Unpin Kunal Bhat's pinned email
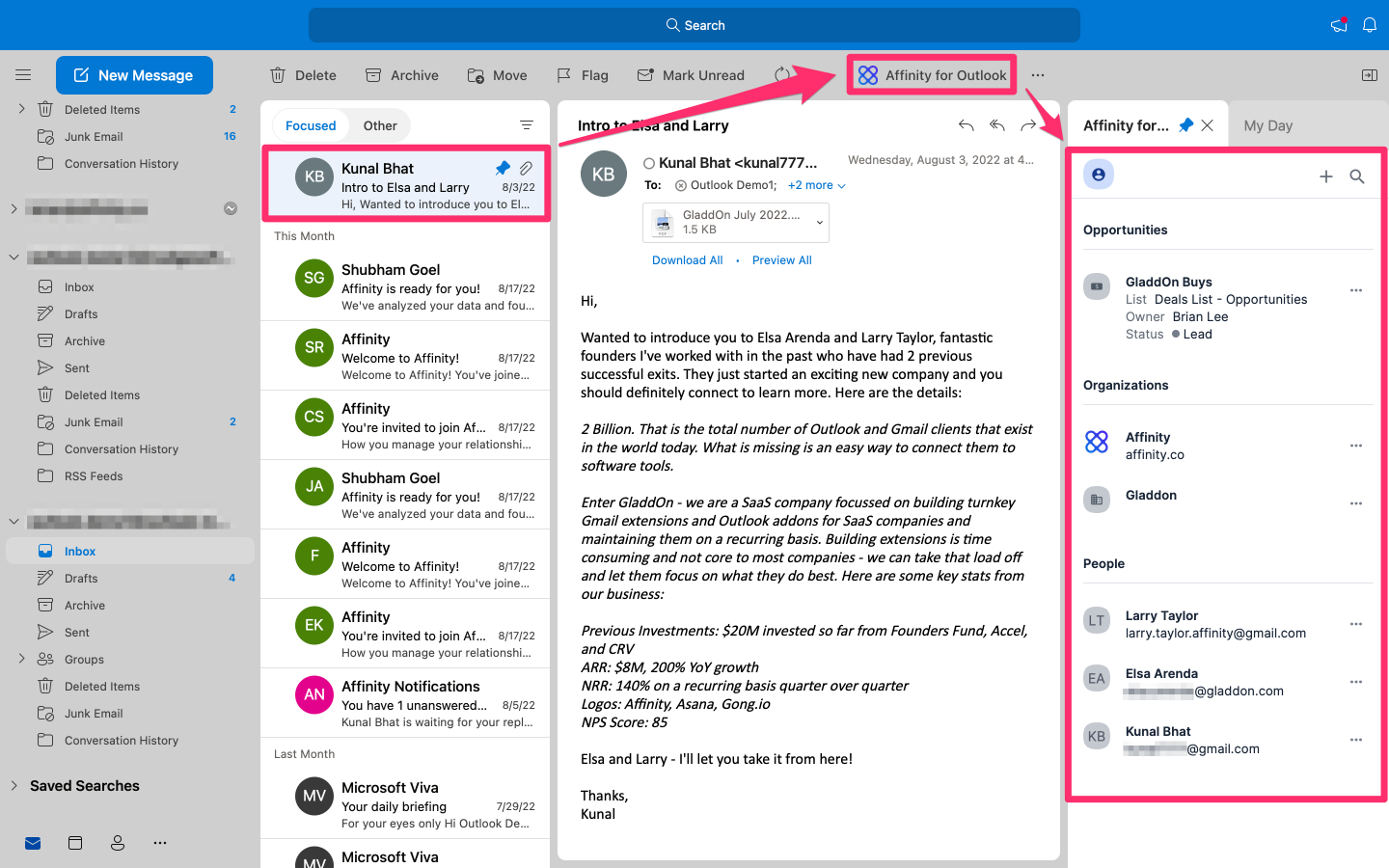This screenshot has width=1389, height=868. (503, 167)
